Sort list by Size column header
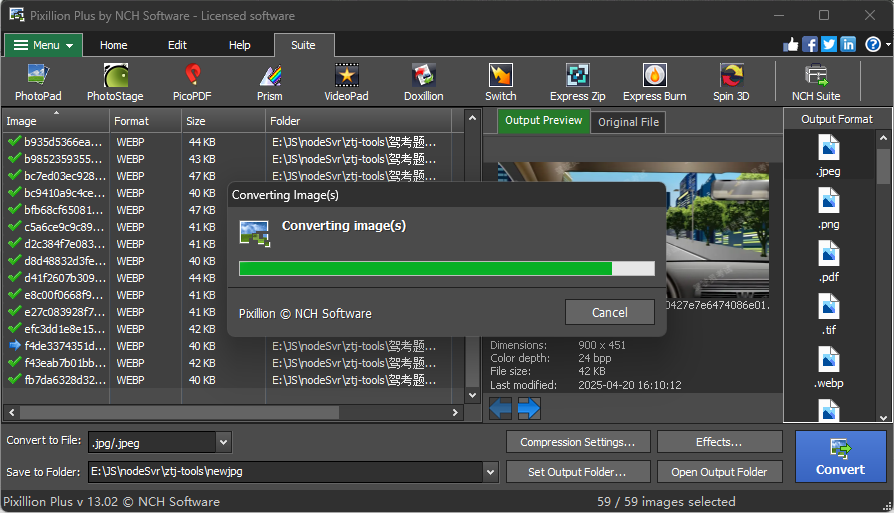 pyautogui.click(x=224, y=121)
